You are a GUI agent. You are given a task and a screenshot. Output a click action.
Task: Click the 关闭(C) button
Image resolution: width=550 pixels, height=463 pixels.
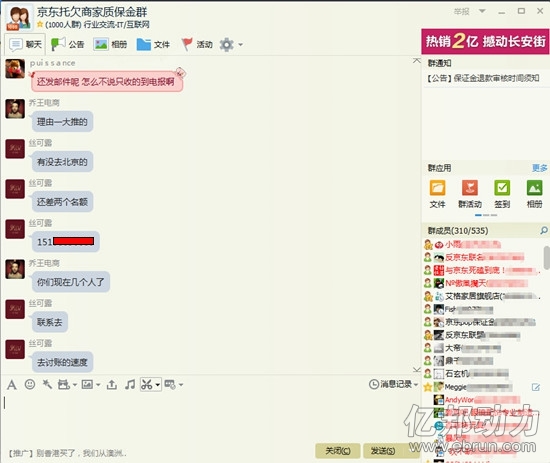coord(338,451)
